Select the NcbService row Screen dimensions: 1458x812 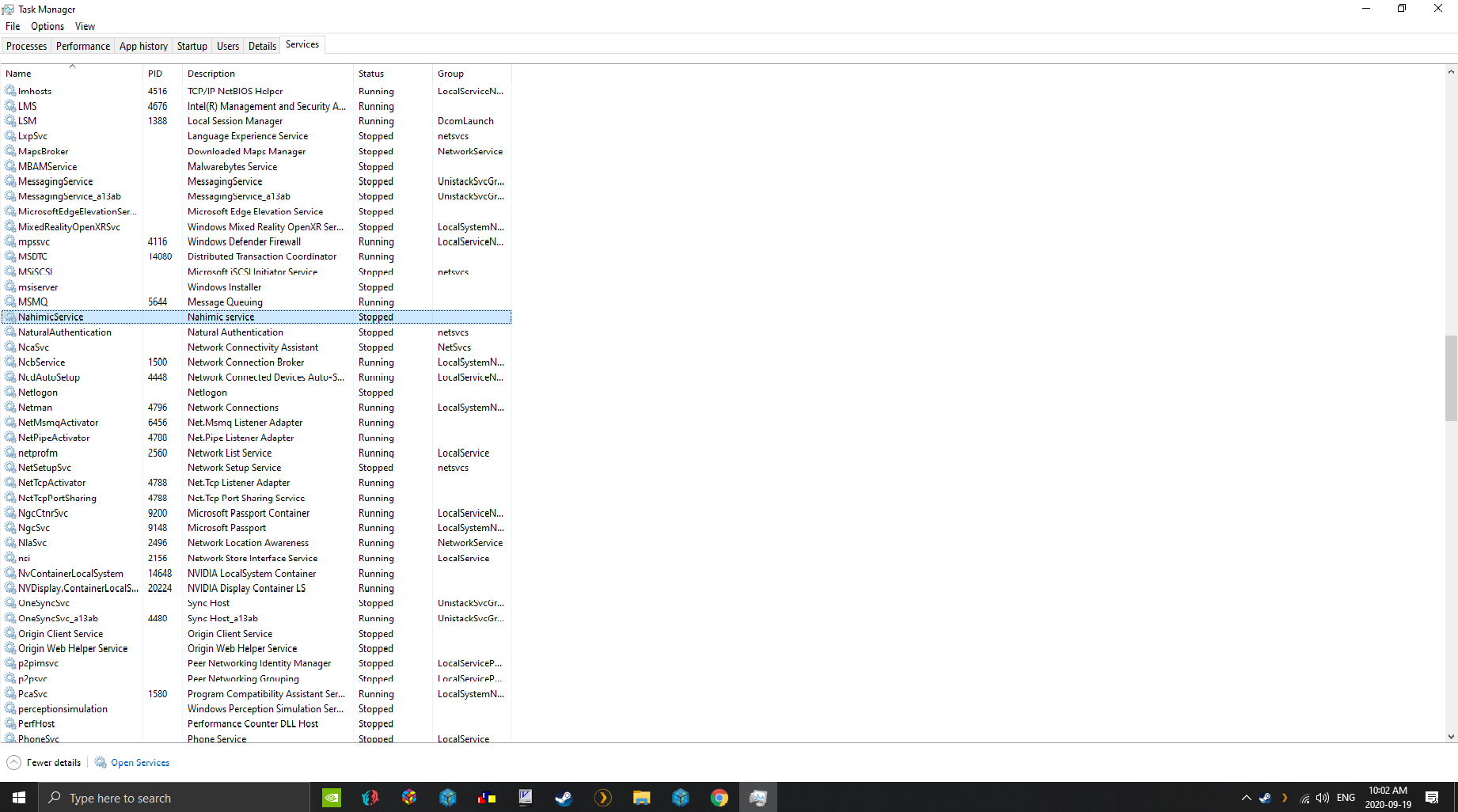[x=256, y=362]
